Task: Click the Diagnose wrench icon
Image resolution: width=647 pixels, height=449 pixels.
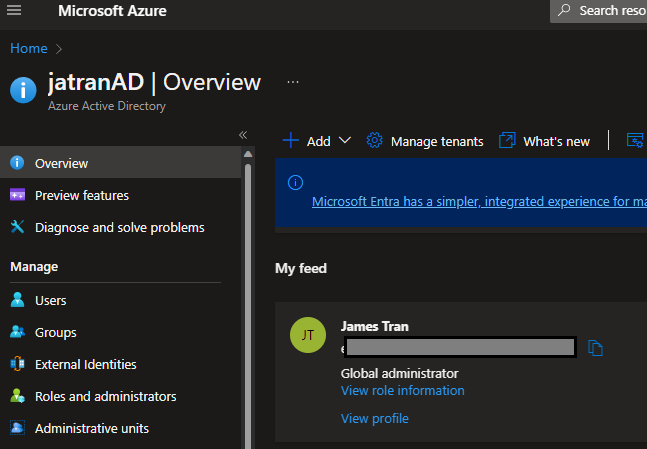Action: [17, 227]
